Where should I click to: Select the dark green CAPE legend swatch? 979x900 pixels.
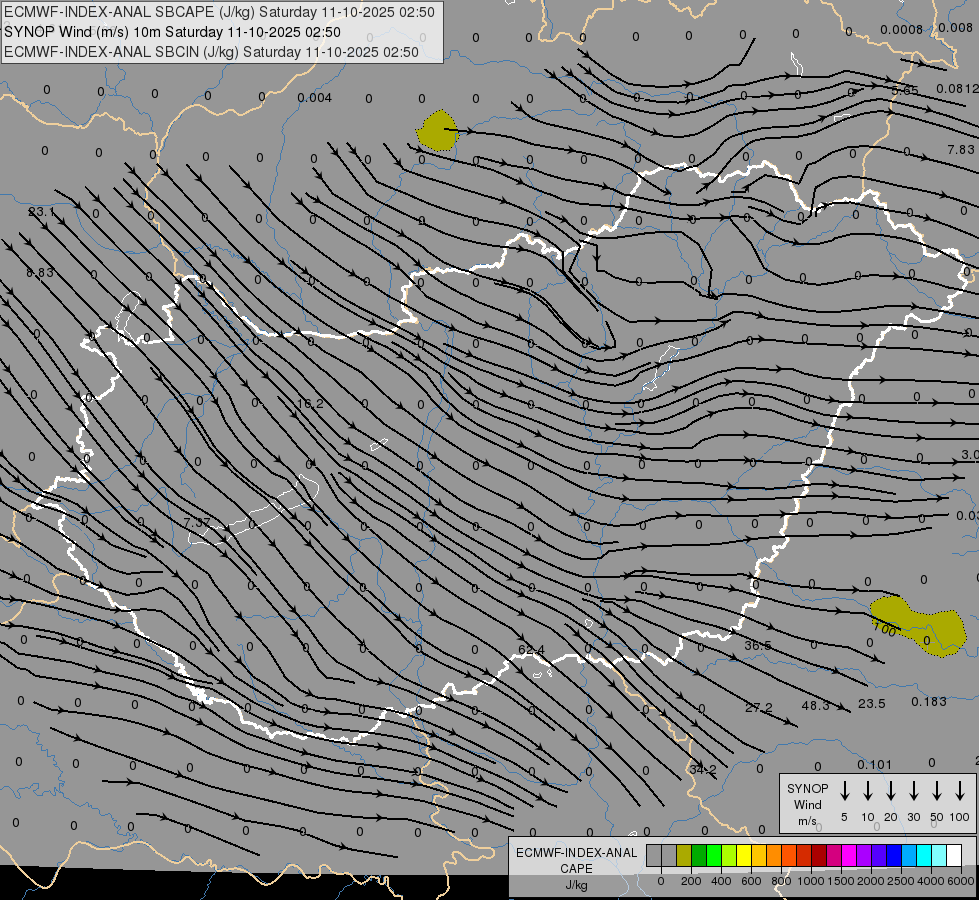coord(699,855)
